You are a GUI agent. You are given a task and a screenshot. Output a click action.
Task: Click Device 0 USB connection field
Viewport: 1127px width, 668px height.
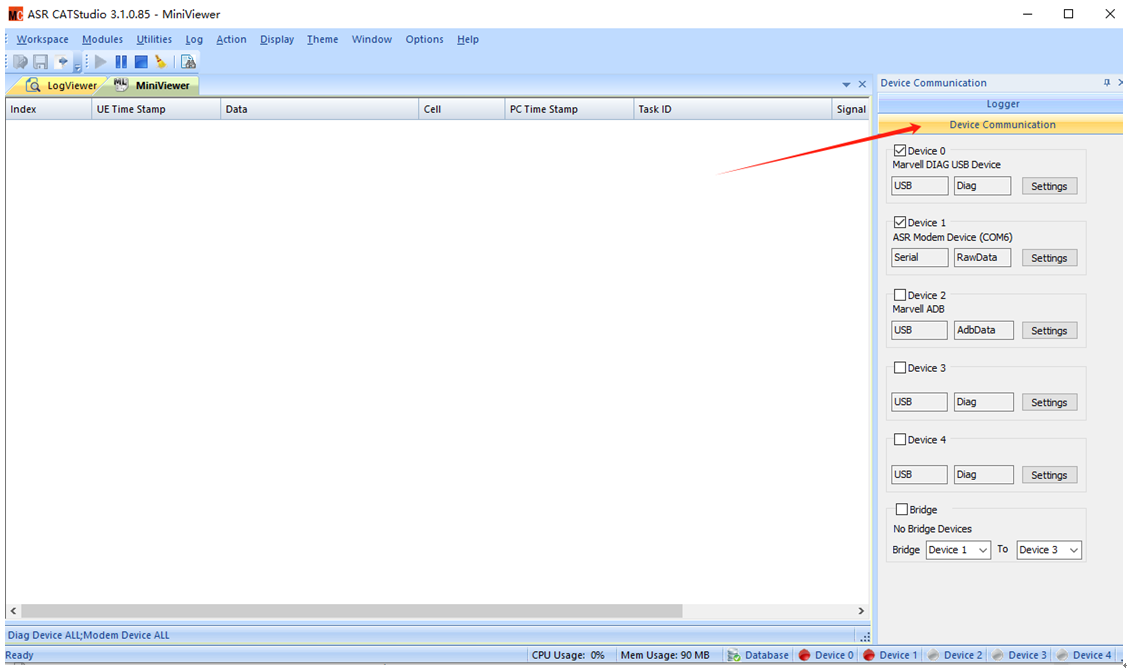tap(919, 186)
